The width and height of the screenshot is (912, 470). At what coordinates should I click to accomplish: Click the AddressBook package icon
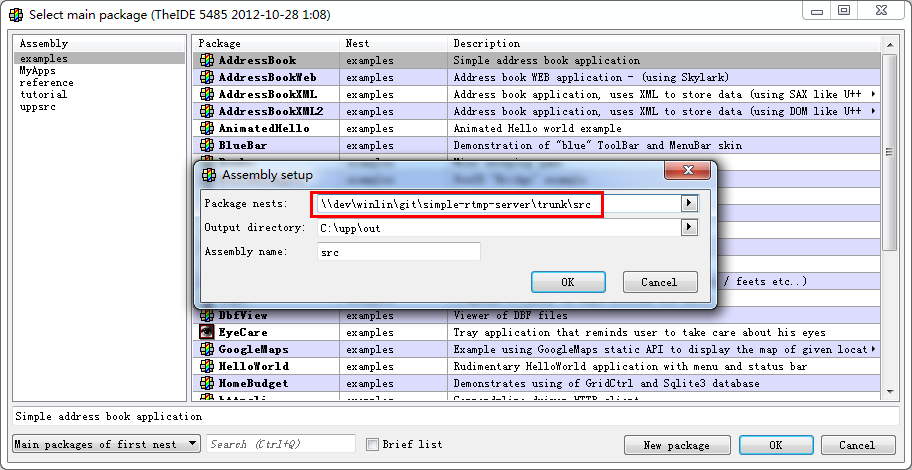click(207, 61)
